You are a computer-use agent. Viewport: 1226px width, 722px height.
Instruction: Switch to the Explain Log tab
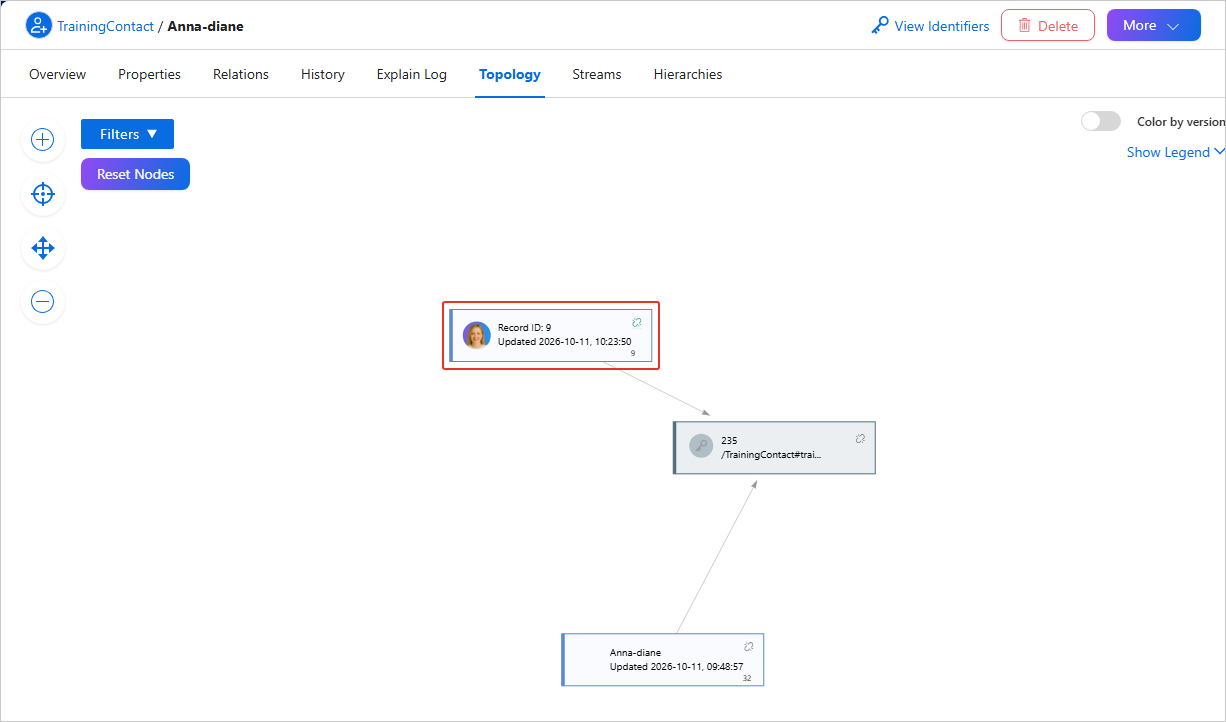pos(412,74)
